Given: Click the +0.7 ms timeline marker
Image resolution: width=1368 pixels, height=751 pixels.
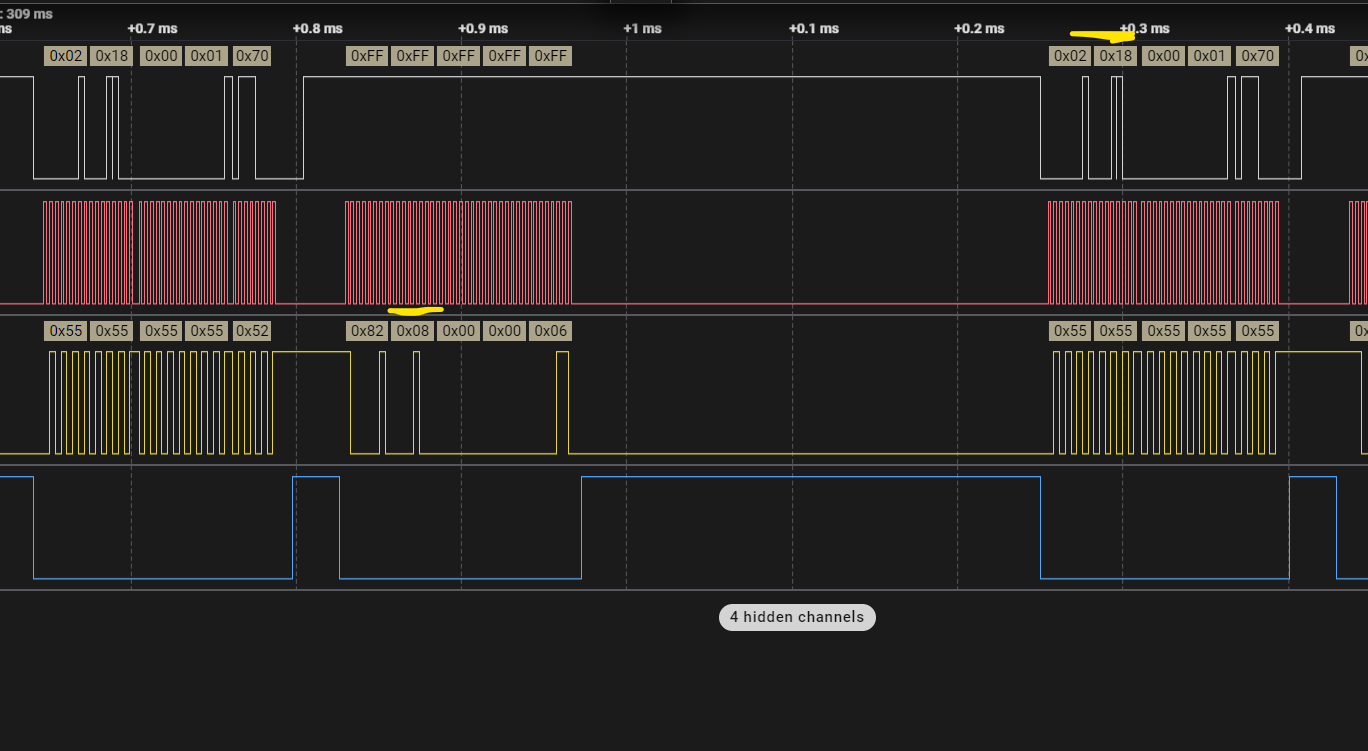Looking at the screenshot, I should pos(151,28).
